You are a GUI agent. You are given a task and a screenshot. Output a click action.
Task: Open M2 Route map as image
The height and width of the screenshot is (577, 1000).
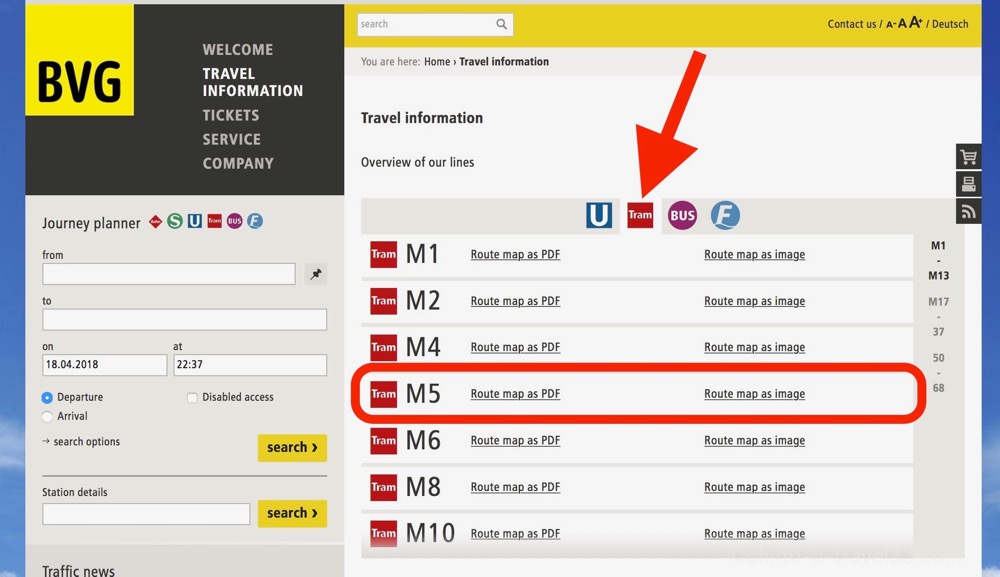click(754, 301)
